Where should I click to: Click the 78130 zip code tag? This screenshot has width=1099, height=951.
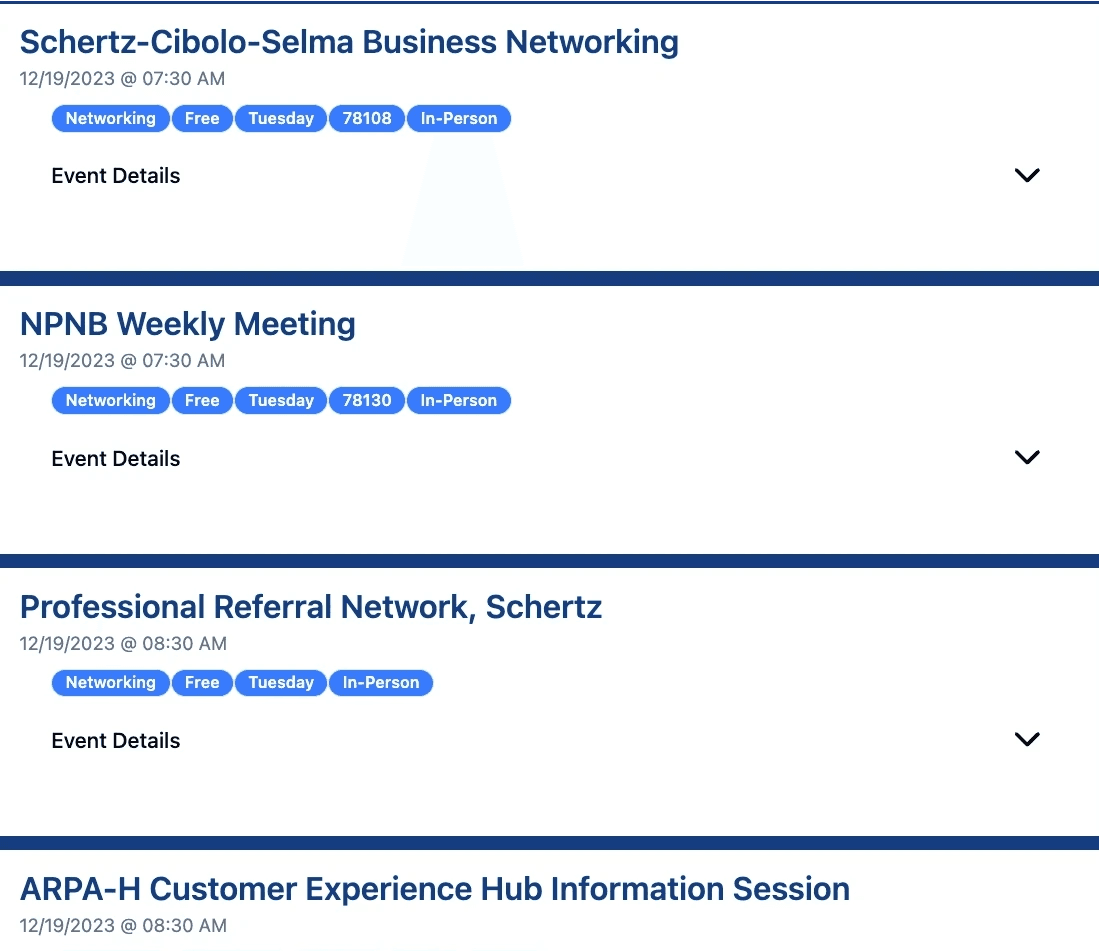pyautogui.click(x=367, y=400)
